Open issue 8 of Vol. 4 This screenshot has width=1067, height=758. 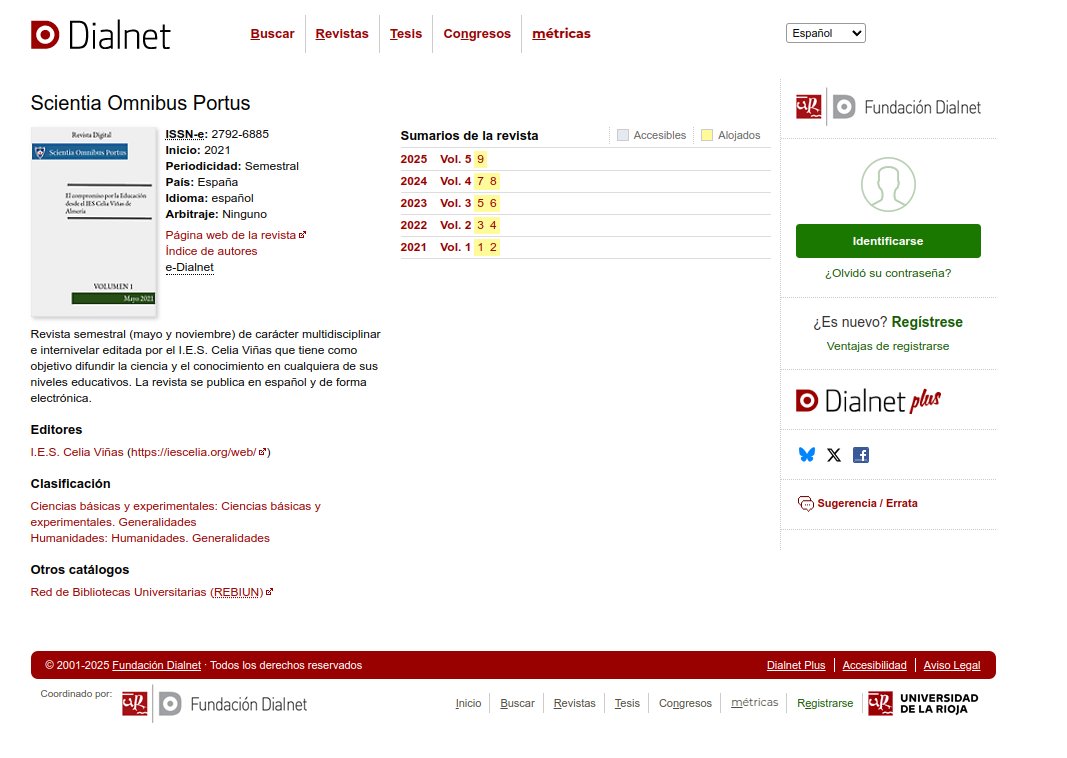pos(493,181)
